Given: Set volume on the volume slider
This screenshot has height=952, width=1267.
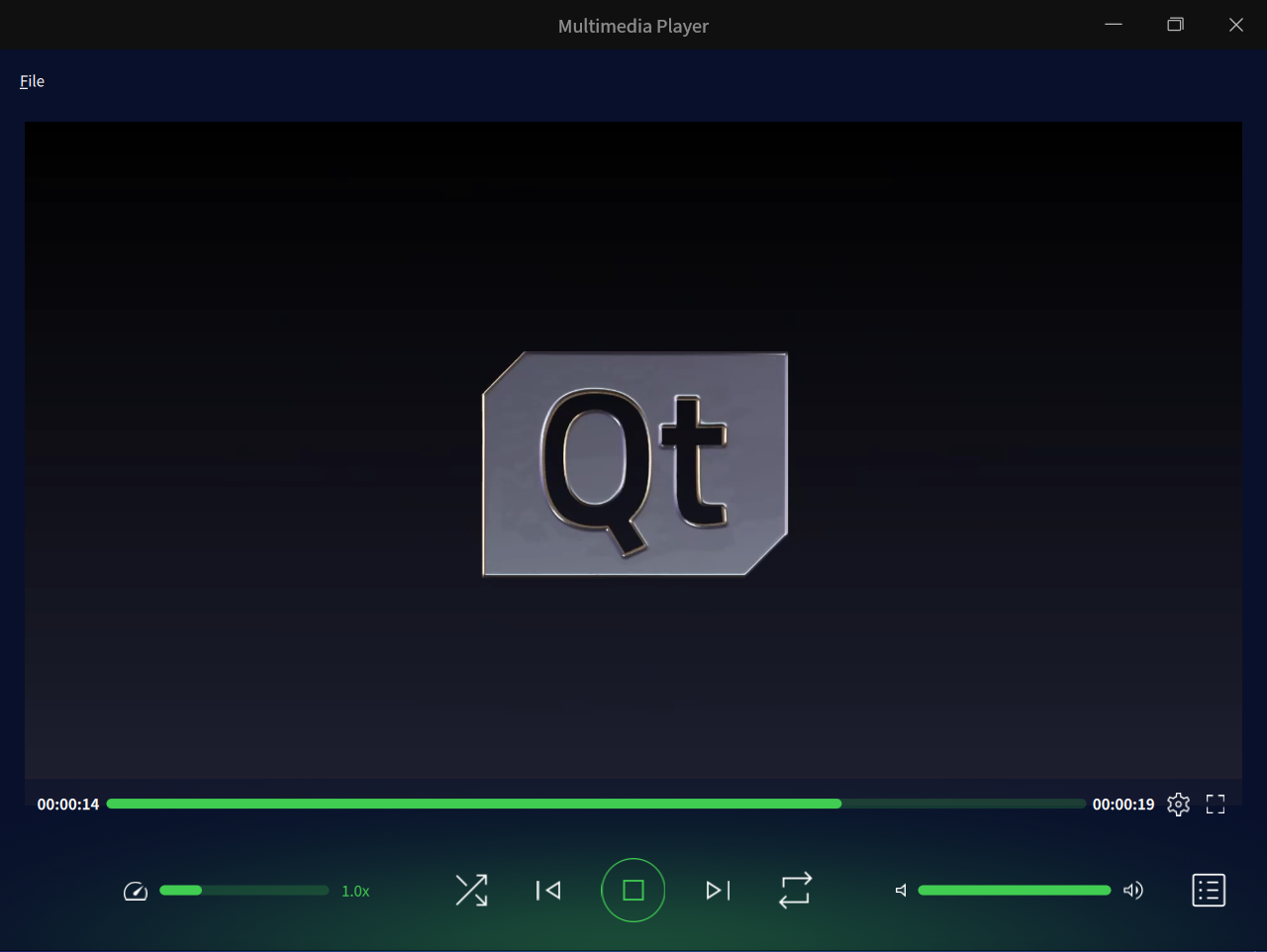Looking at the screenshot, I should (1014, 891).
